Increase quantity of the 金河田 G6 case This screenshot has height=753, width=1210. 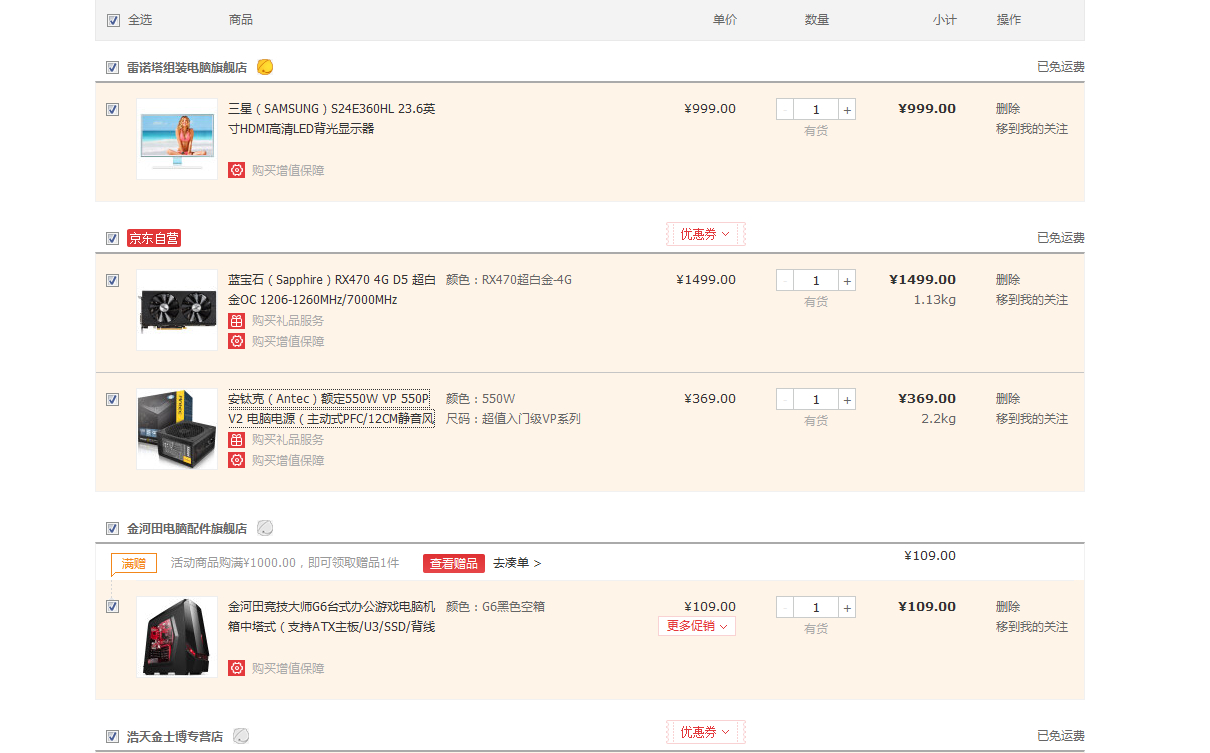click(847, 608)
